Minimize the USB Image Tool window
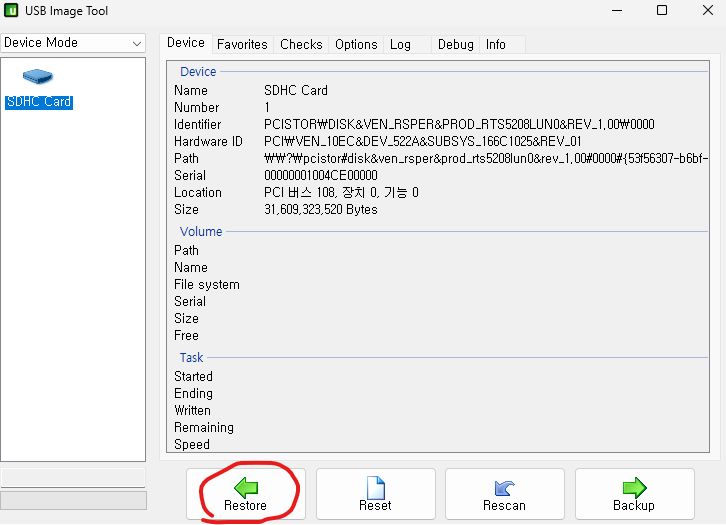 click(x=617, y=10)
